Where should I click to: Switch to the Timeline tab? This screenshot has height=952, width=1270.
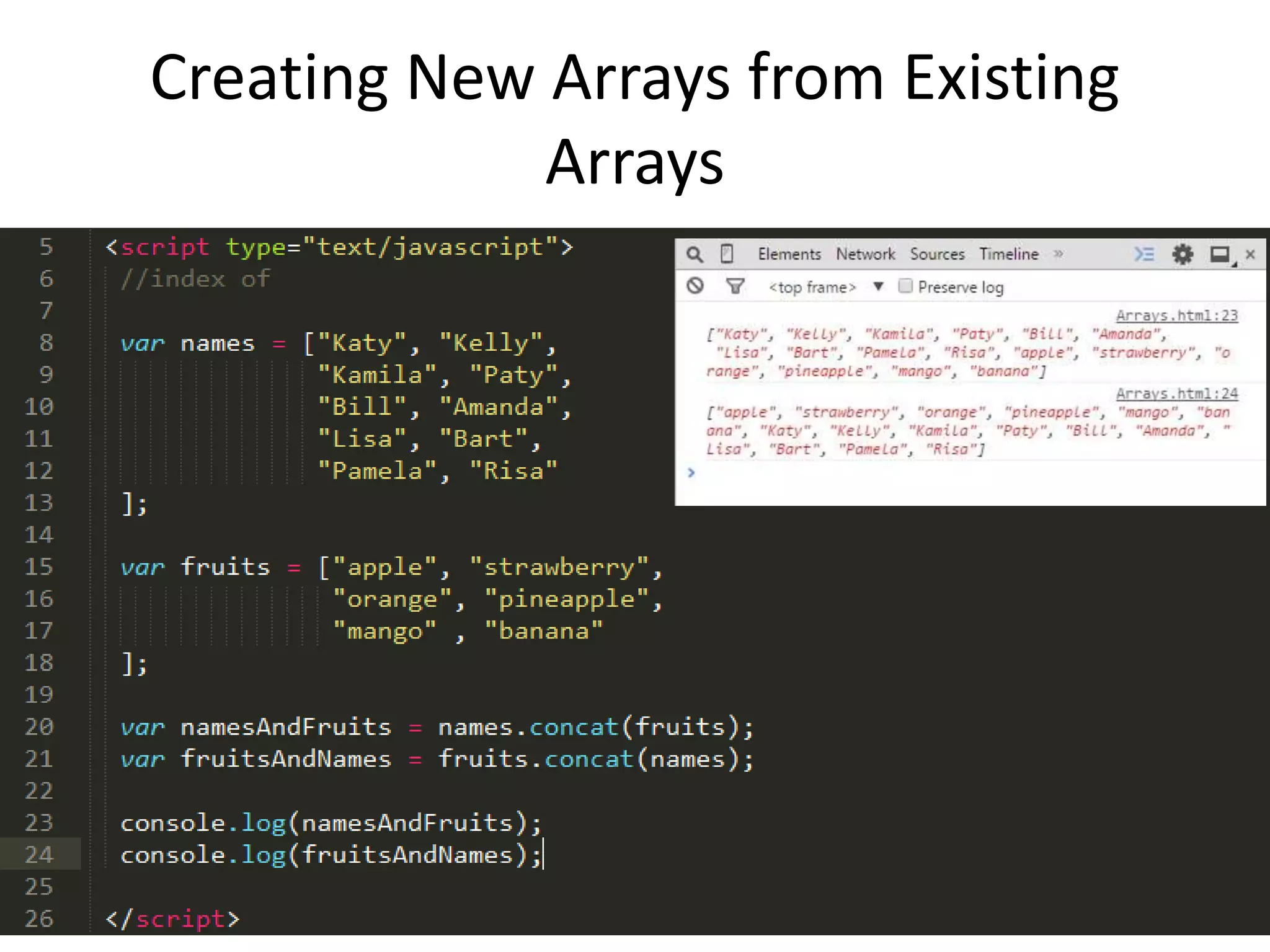[x=1009, y=254]
